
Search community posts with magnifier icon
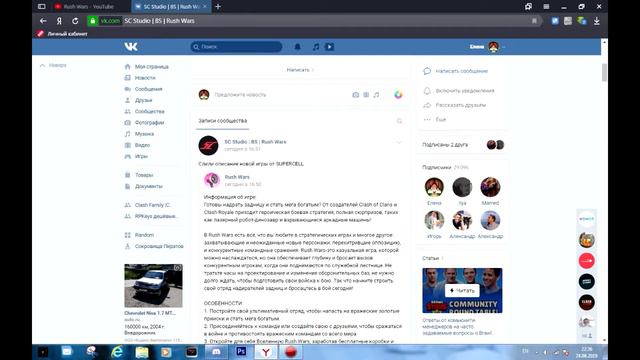coord(399,121)
